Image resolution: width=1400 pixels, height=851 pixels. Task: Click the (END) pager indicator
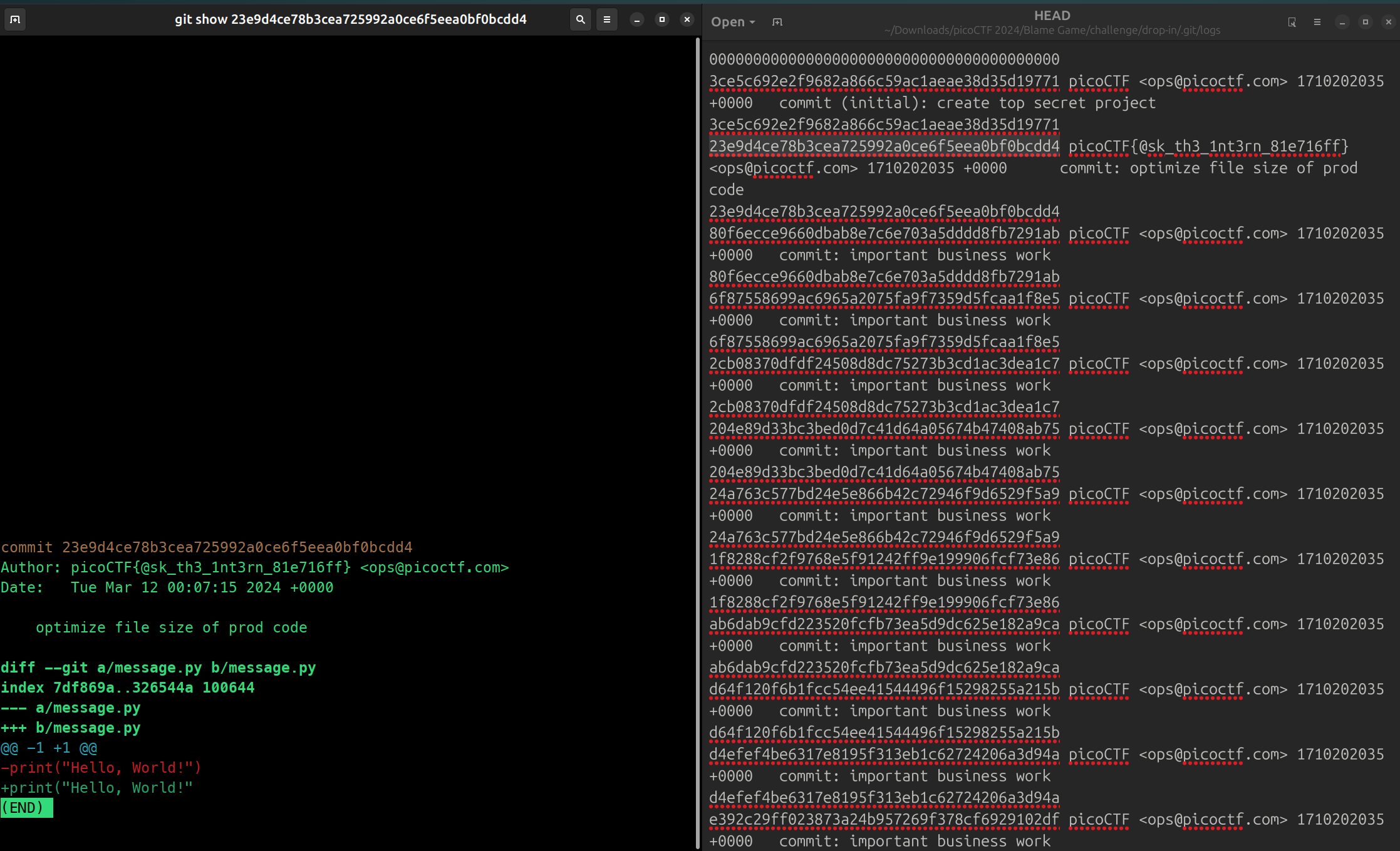27,808
